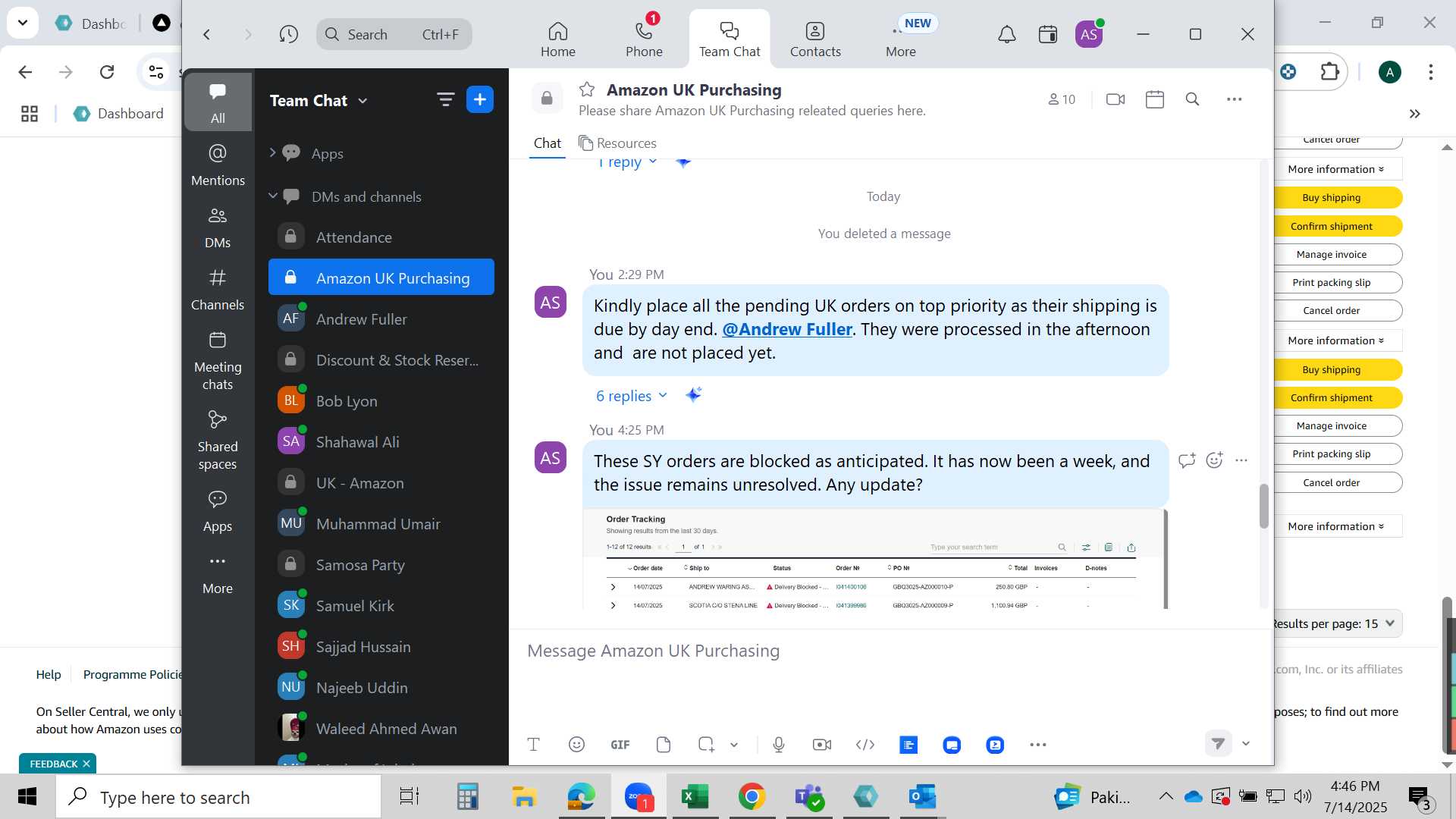Open the notifications bell icon
The image size is (1456, 819).
[x=1006, y=34]
